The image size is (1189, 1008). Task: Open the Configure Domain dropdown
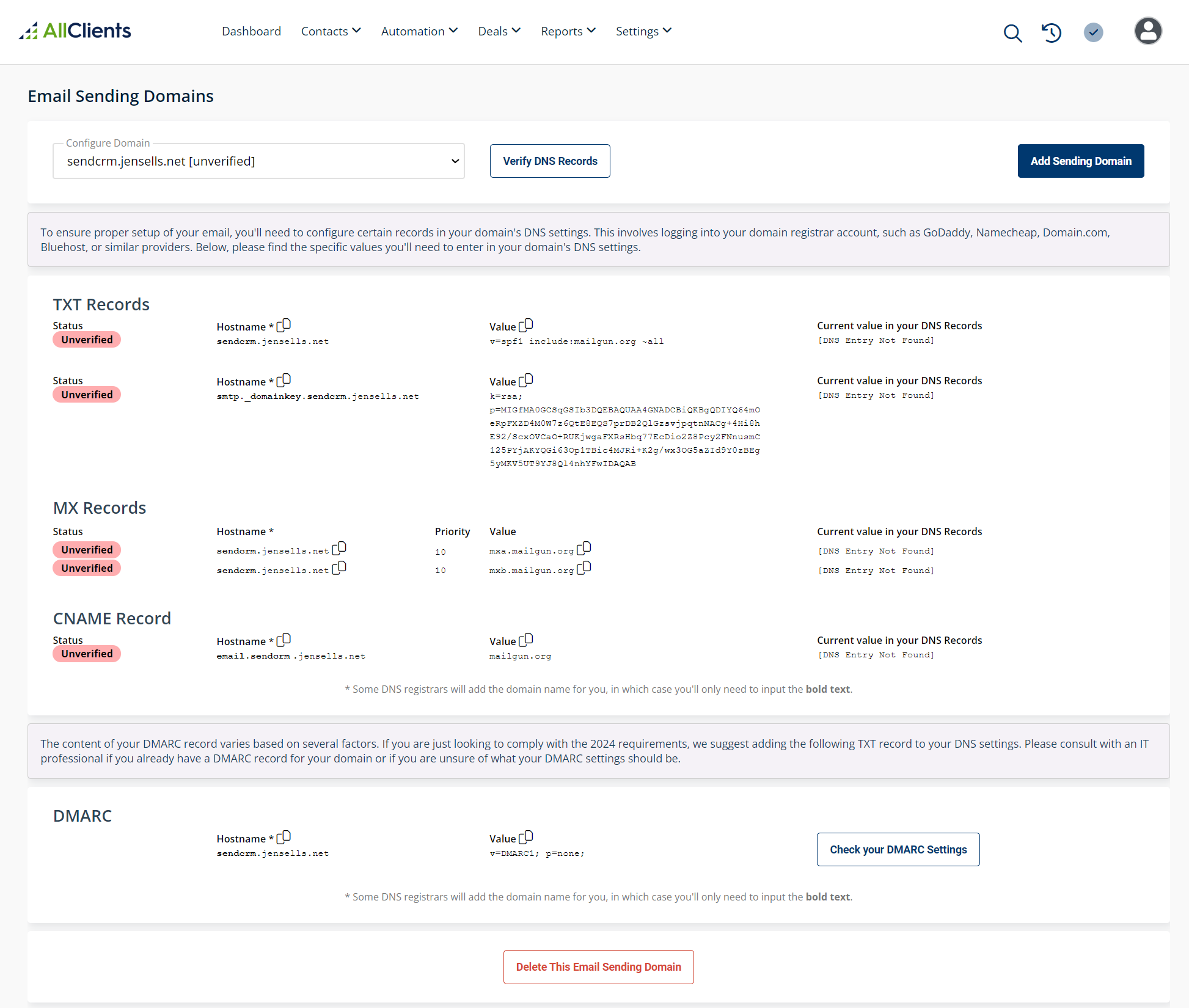click(258, 161)
